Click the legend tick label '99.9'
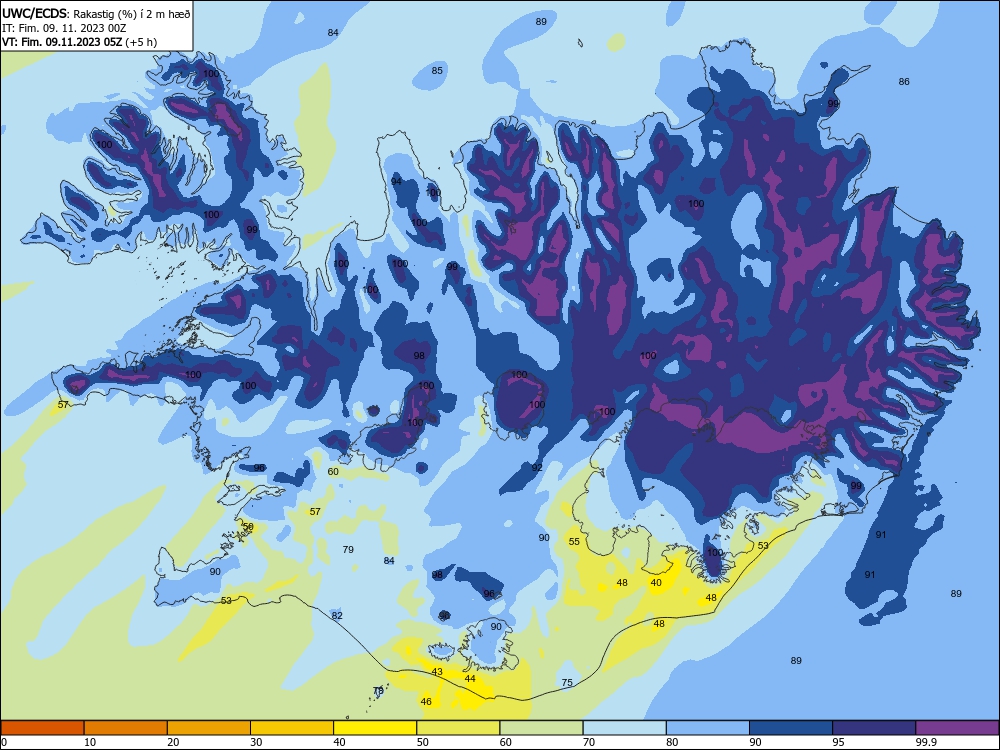The width and height of the screenshot is (1000, 750). point(925,742)
